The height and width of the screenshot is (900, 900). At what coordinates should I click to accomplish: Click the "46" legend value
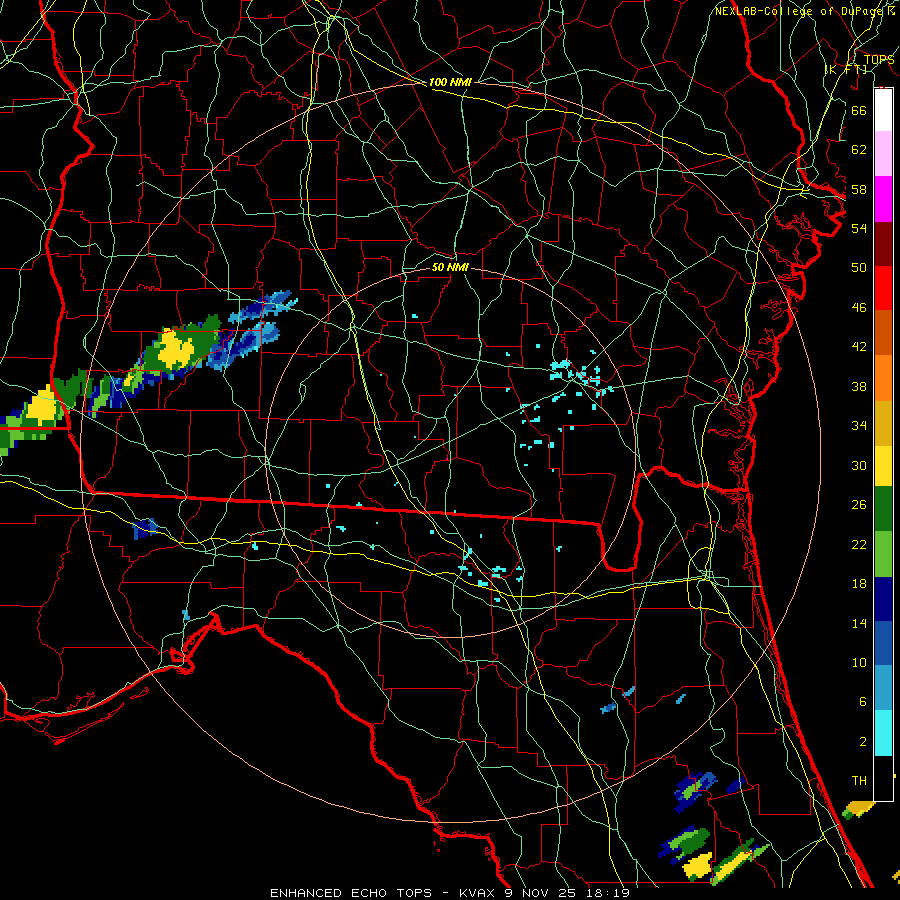pyautogui.click(x=859, y=308)
